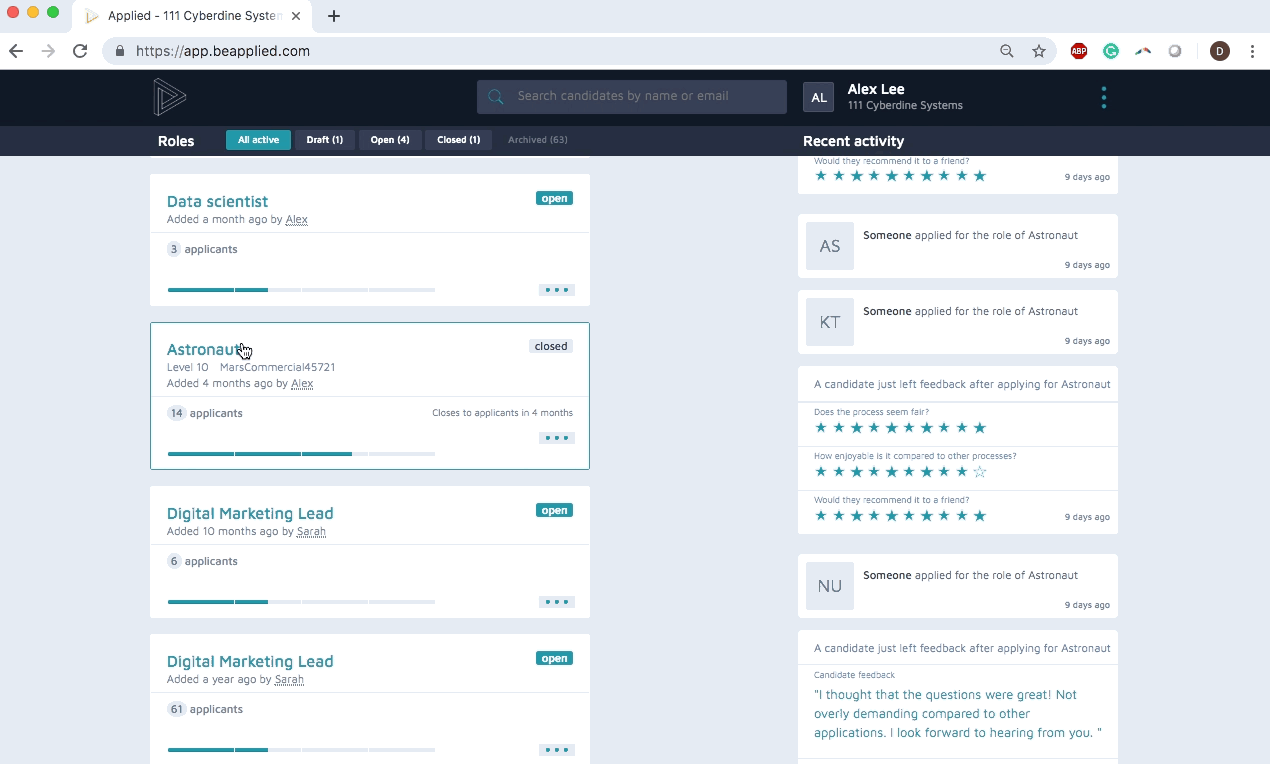Screen dimensions: 1270x764
Task: Select the All active filter
Action: click(x=258, y=140)
